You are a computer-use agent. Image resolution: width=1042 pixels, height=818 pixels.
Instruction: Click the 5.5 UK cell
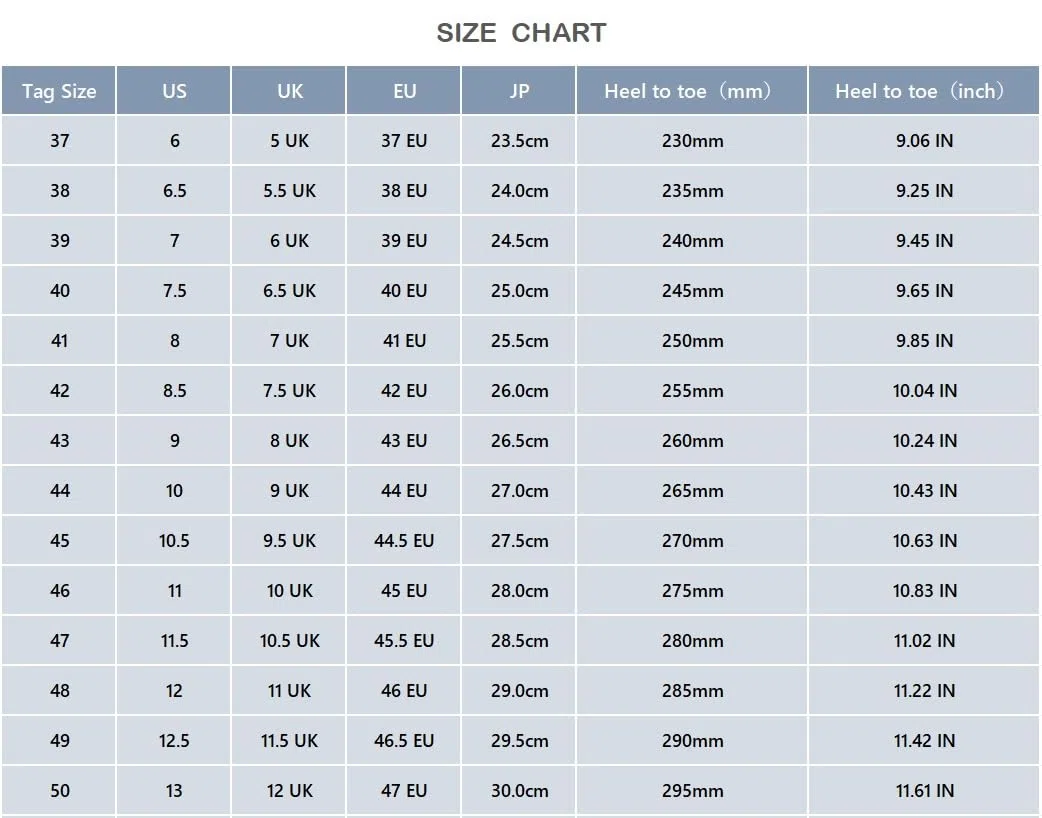(x=289, y=191)
